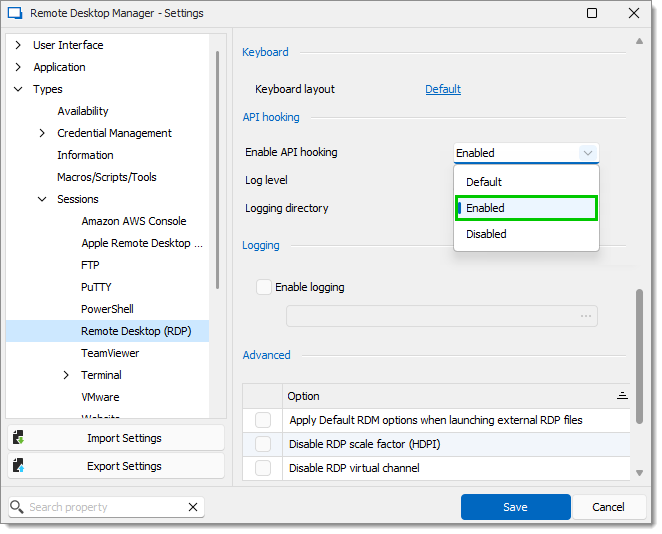Click the Option column sort icon

coord(622,396)
